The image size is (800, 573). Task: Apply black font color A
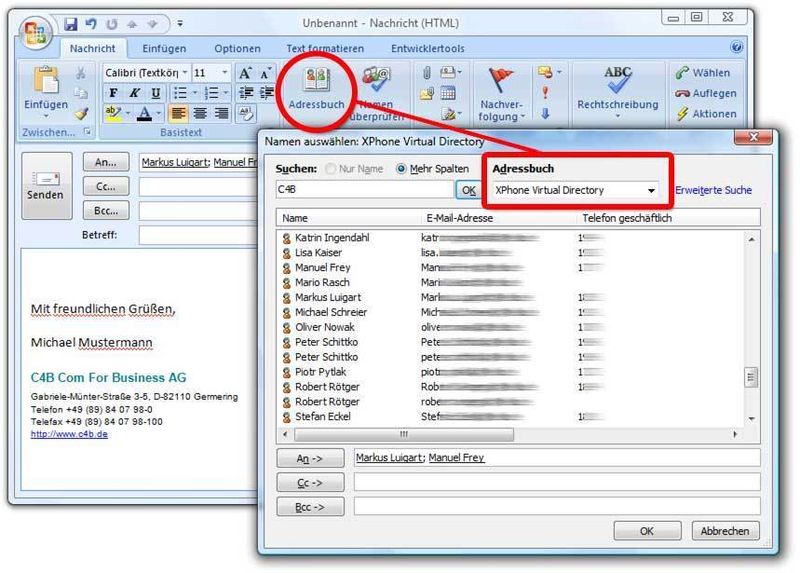145,113
